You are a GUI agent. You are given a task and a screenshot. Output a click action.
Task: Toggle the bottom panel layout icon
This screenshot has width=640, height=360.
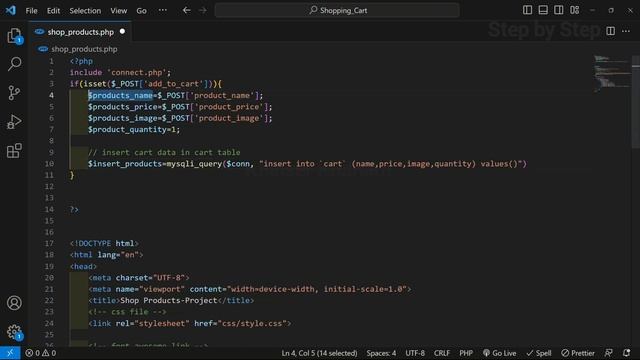click(x=543, y=10)
